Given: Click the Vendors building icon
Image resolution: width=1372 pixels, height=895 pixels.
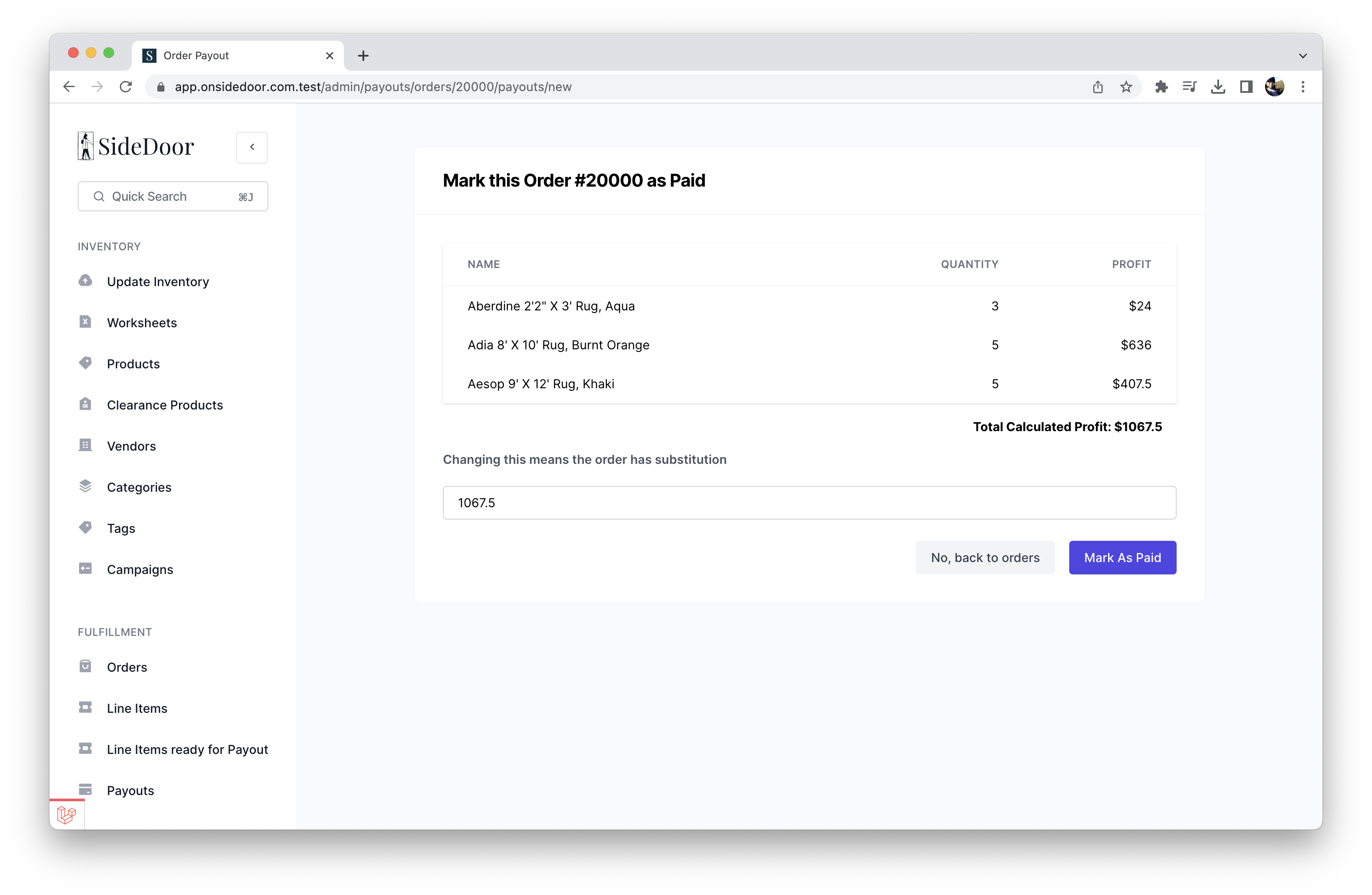Looking at the screenshot, I should click(x=85, y=445).
